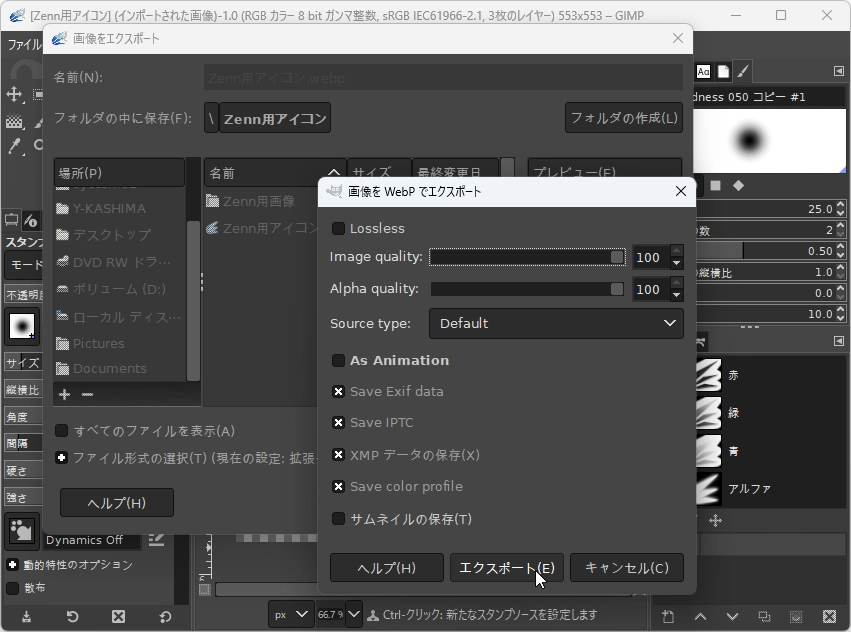Click キャンセル(C) in the WebP dialog

click(x=627, y=568)
